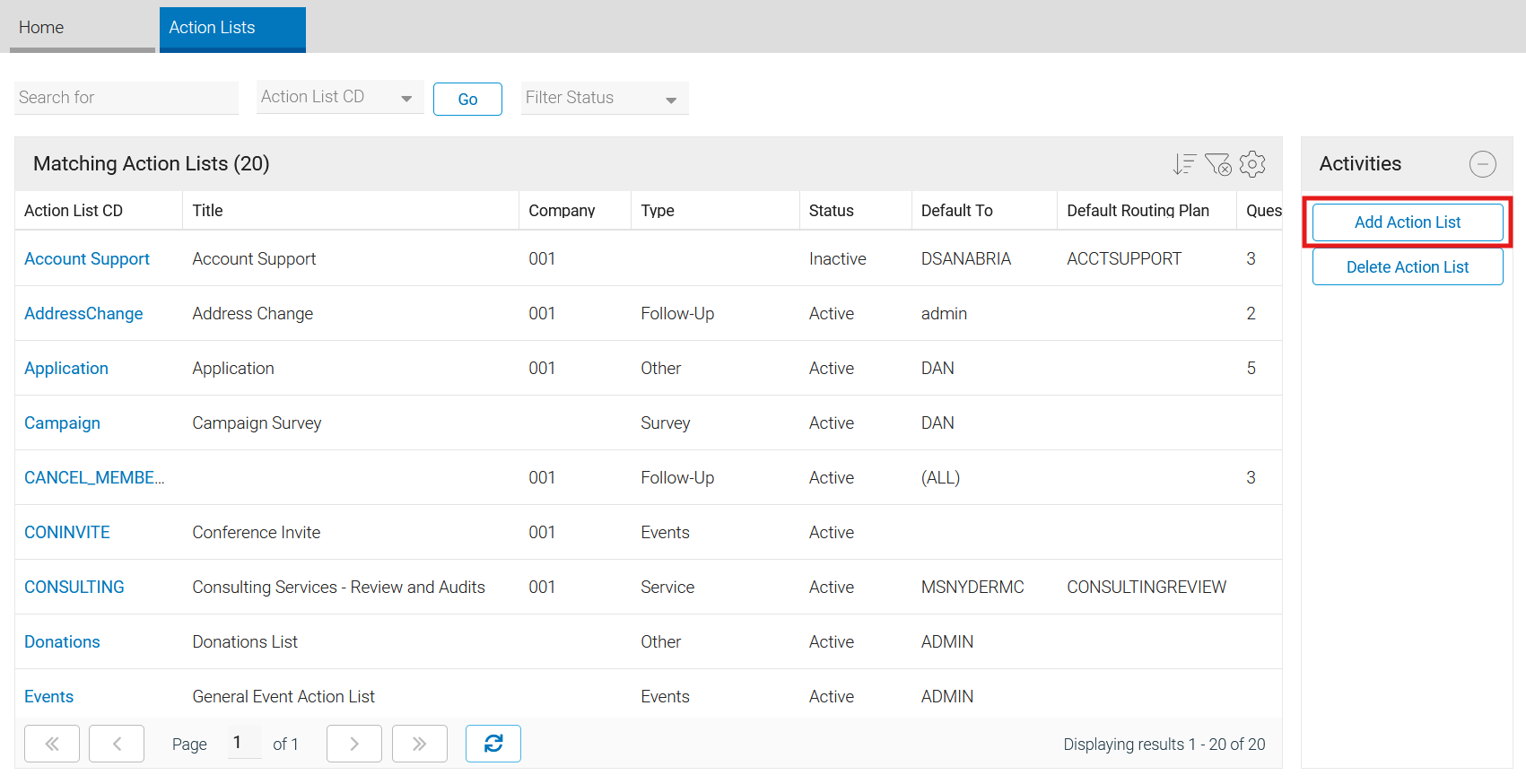1526x784 pixels.
Task: Open the AddressChange action list
Action: [83, 314]
